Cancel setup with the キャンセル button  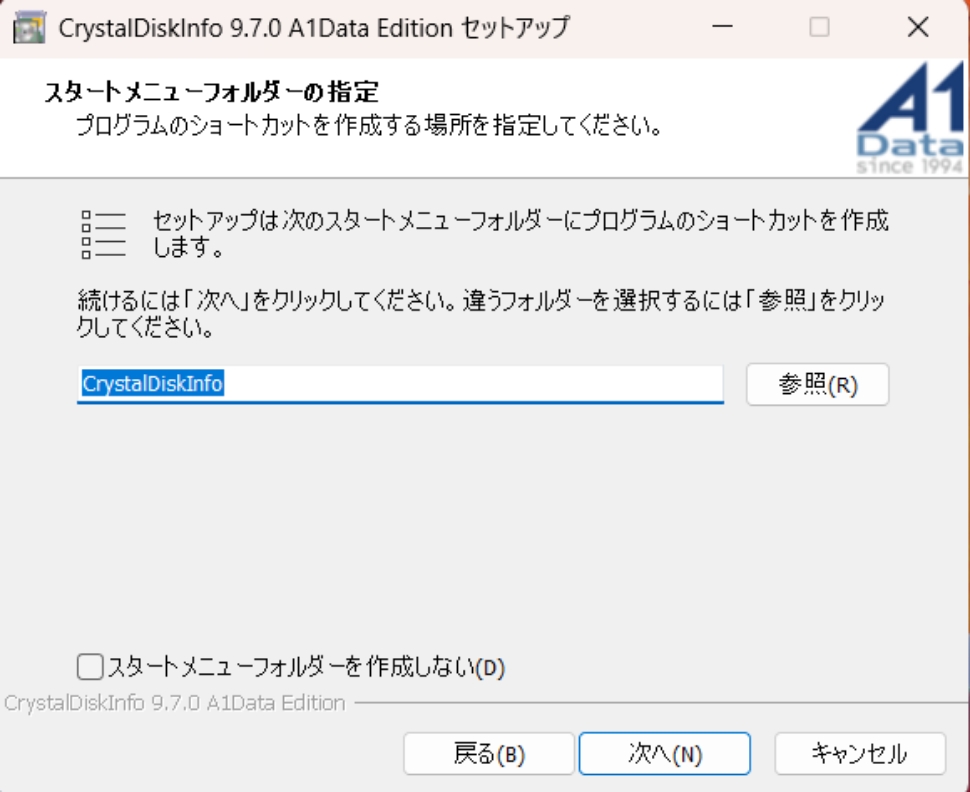[860, 754]
